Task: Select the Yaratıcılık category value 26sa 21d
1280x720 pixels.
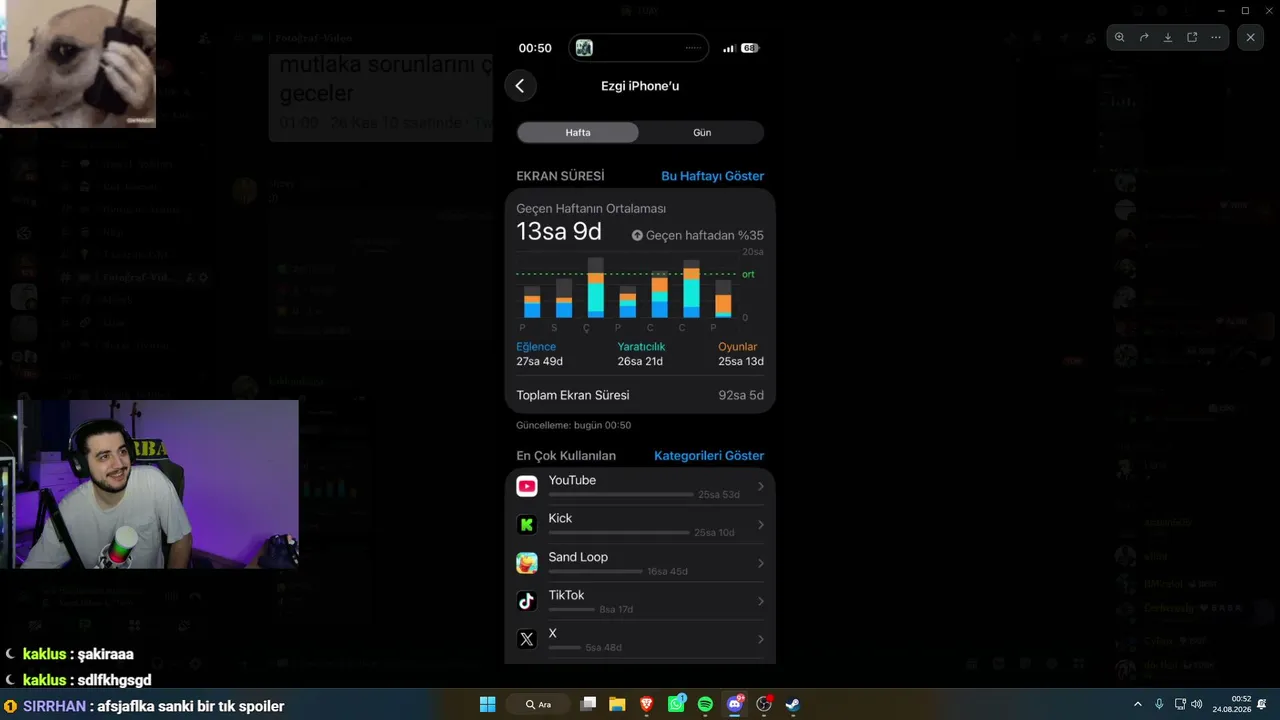Action: 640,362
